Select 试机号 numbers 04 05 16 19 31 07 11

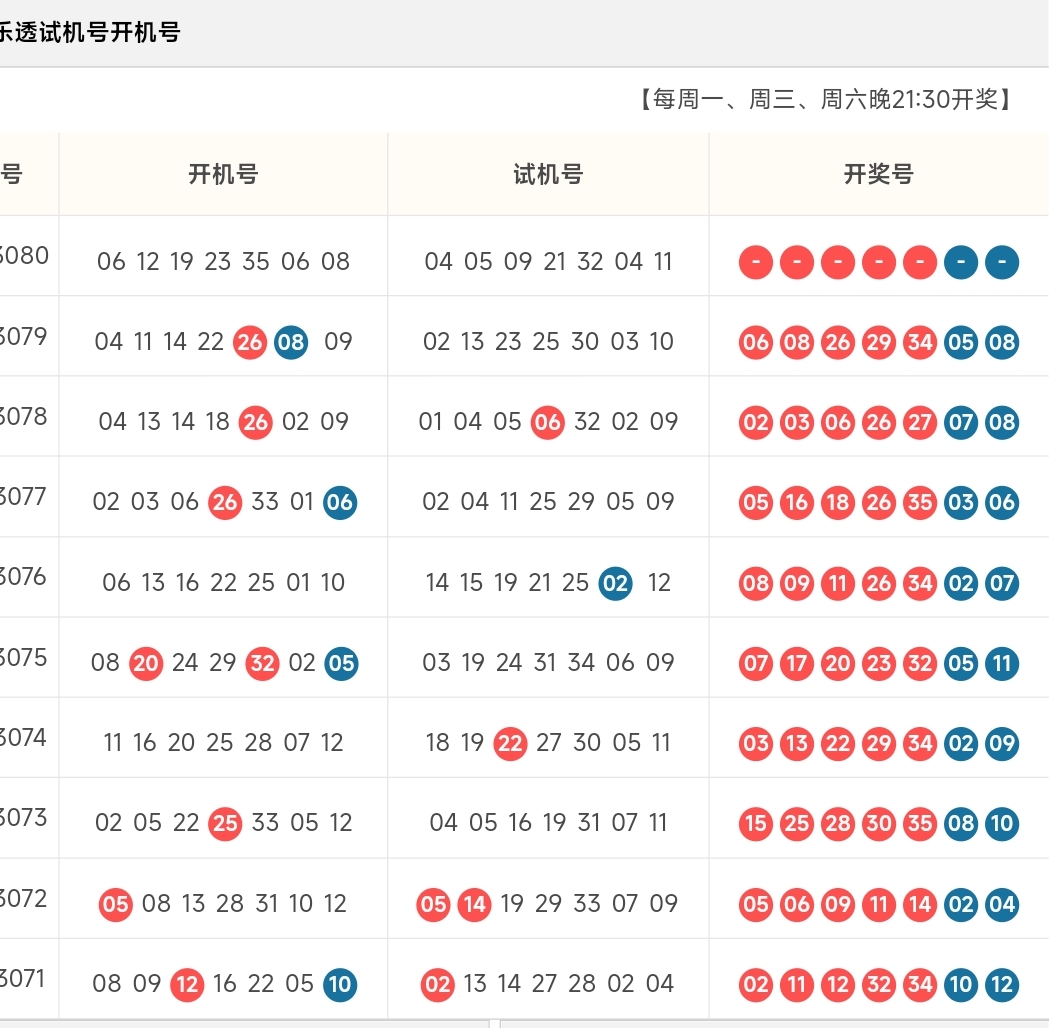pyautogui.click(x=548, y=823)
